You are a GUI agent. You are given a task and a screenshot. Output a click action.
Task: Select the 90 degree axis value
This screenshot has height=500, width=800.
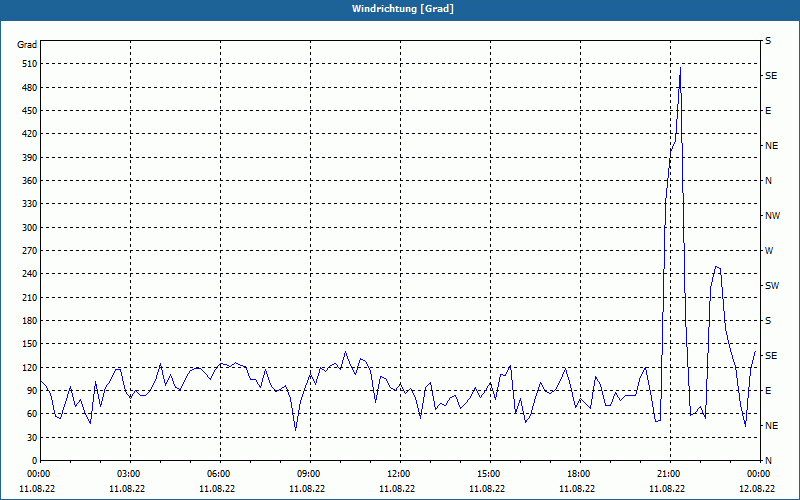[32, 391]
